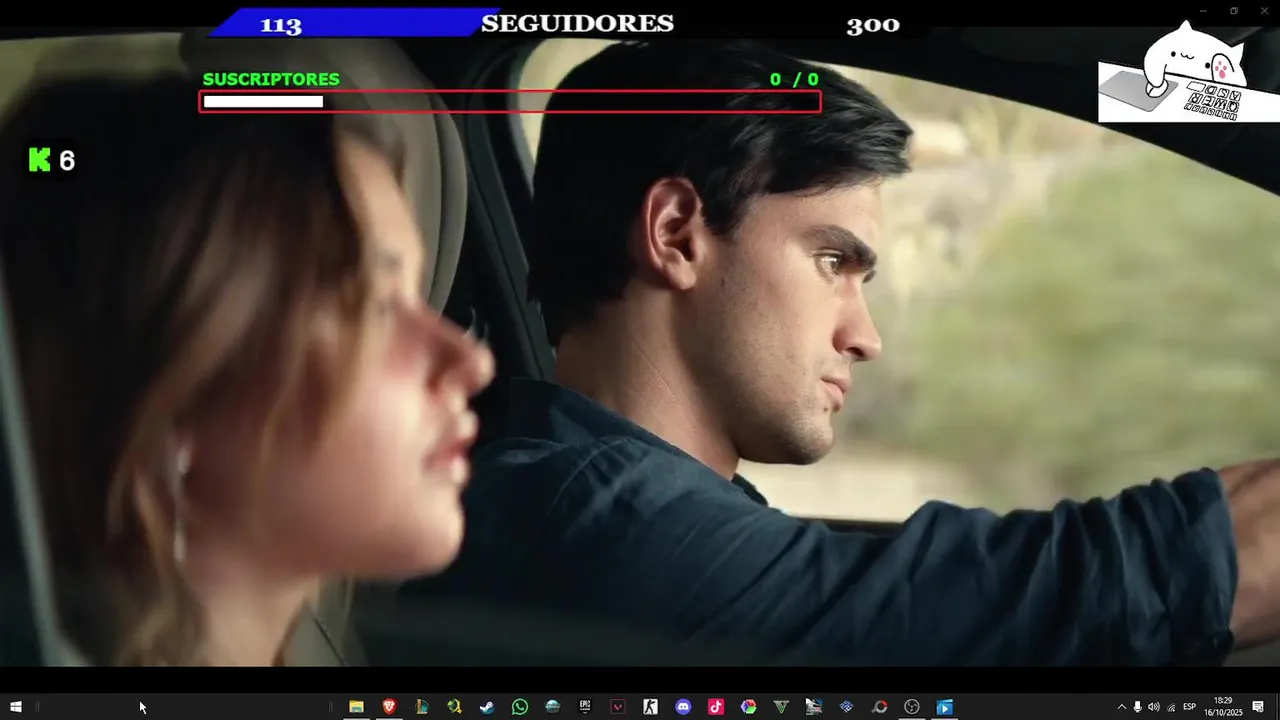Launch Counter-Strike from the taskbar
This screenshot has height=720, width=1280.
tap(650, 707)
